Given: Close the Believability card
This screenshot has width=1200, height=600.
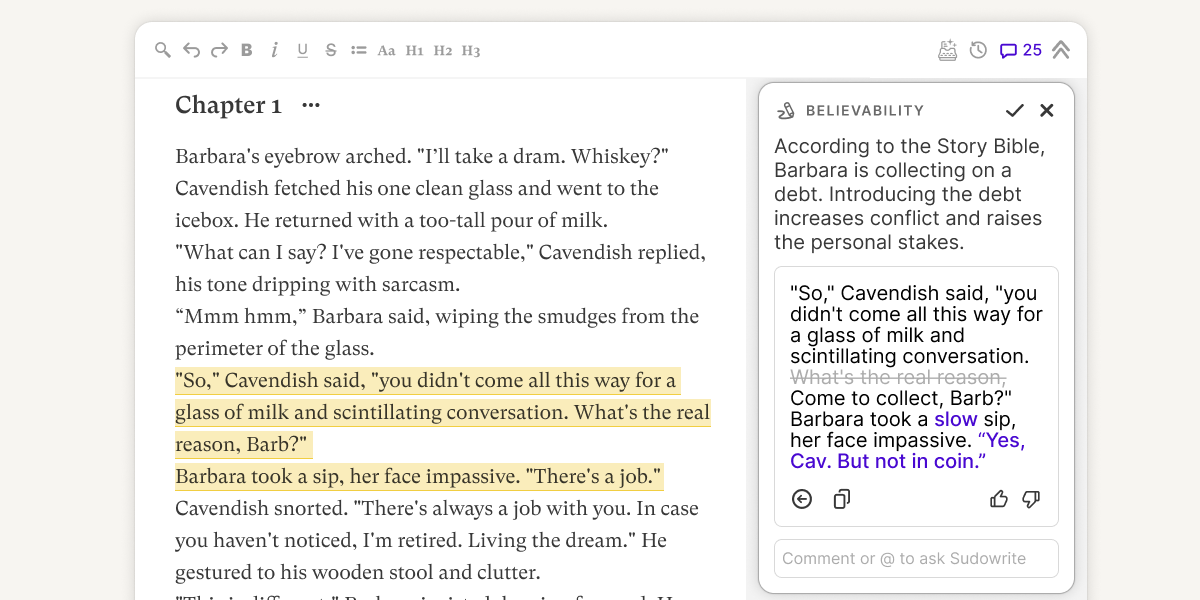Looking at the screenshot, I should coord(1047,110).
